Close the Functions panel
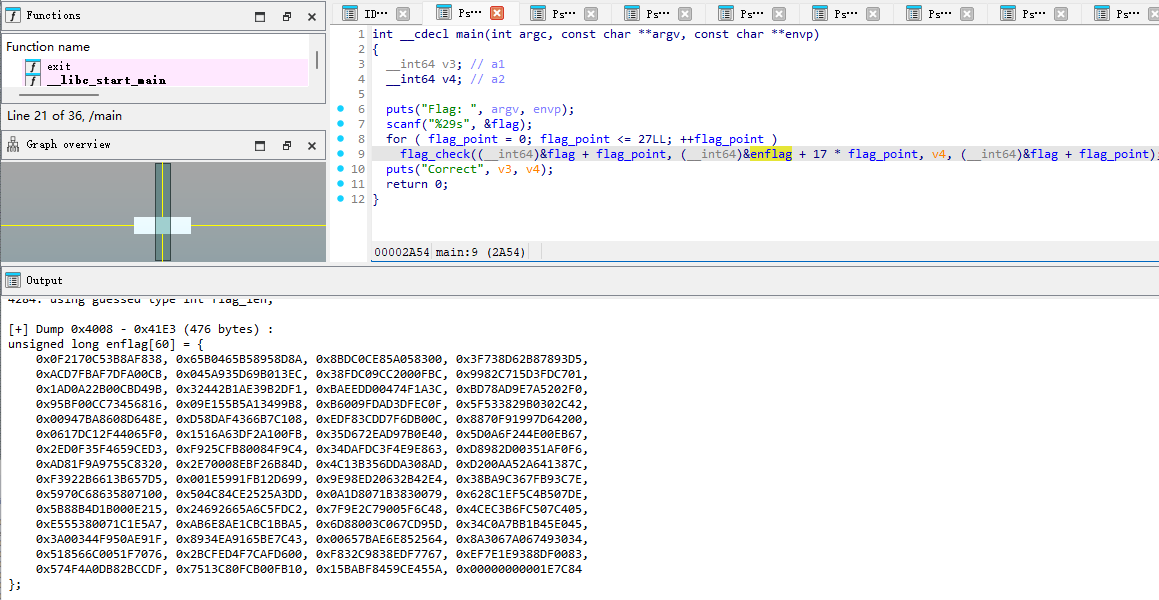 (x=312, y=17)
